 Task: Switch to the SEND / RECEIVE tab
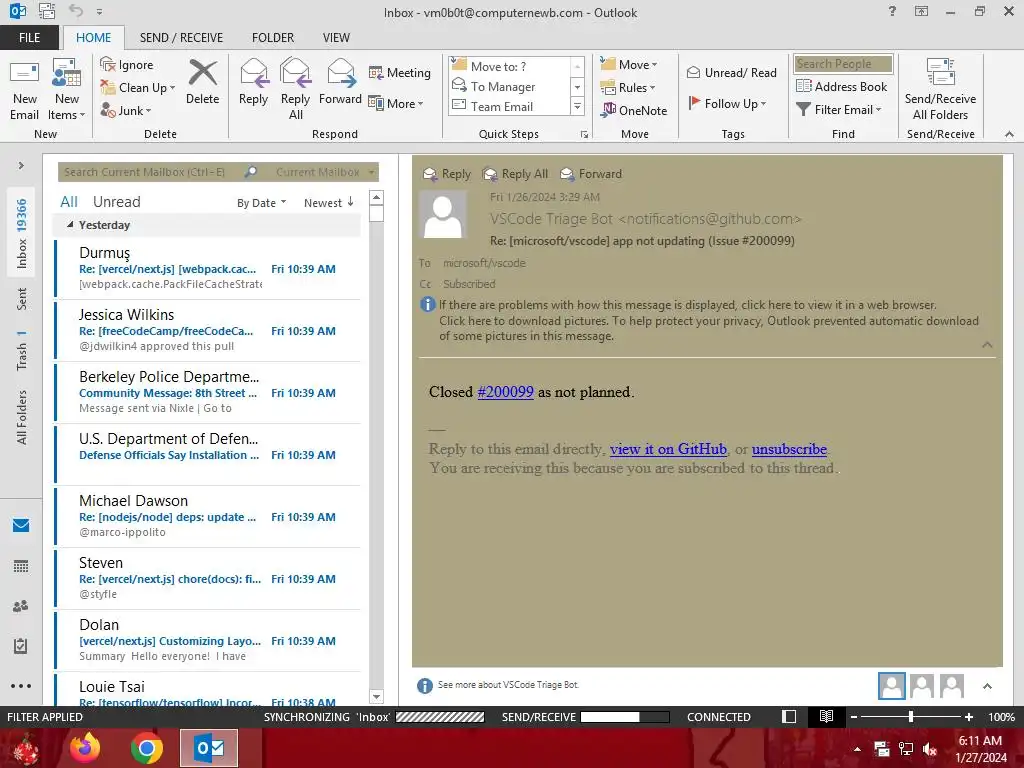(181, 37)
